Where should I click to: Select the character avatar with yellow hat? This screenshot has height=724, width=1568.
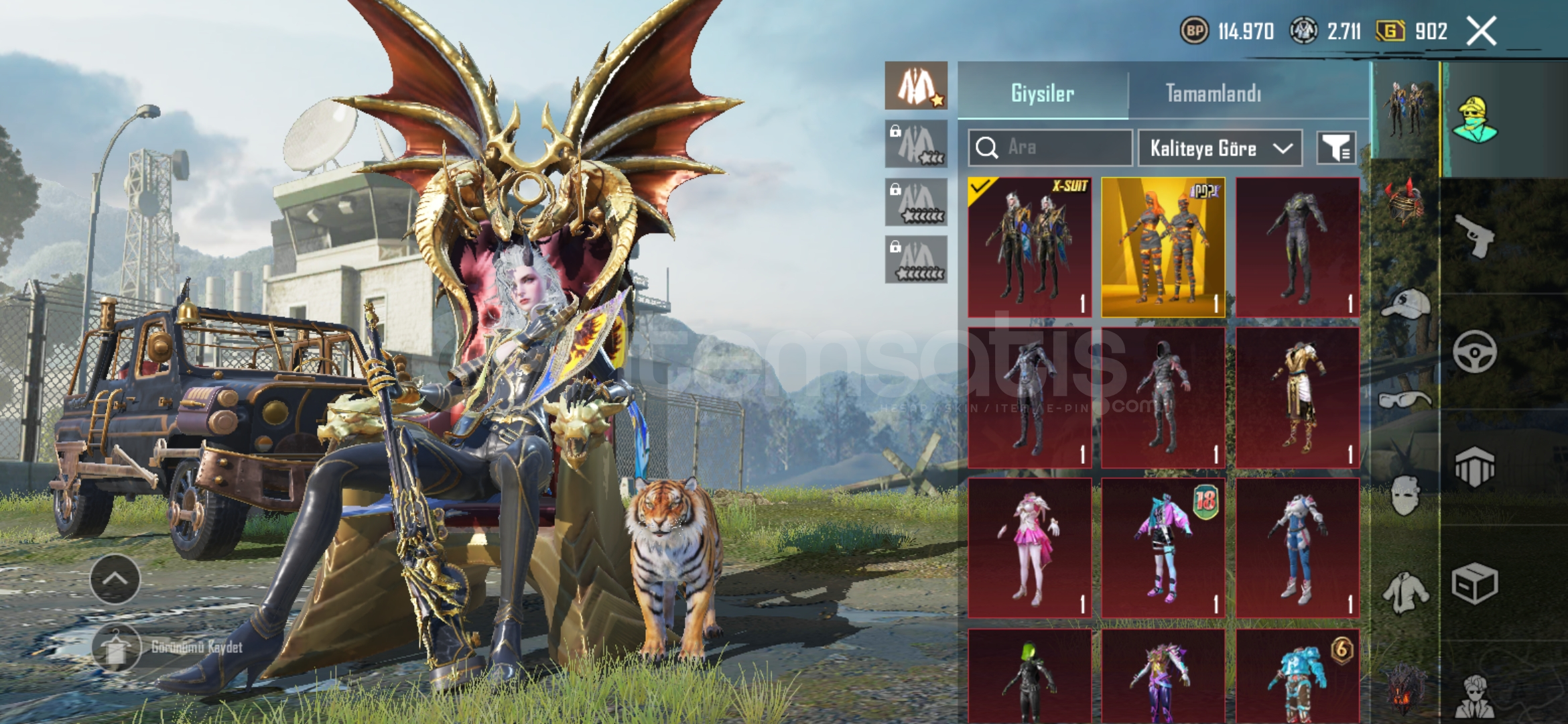coord(1475,119)
